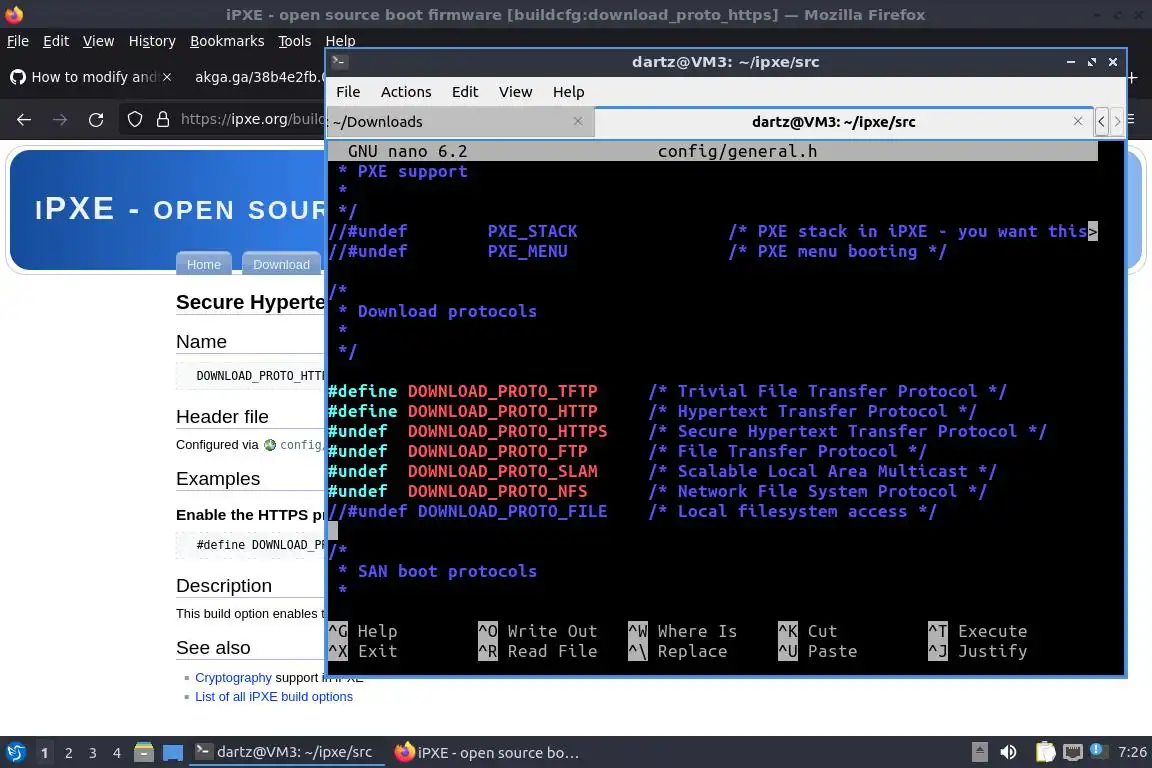Image resolution: width=1152 pixels, height=768 pixels.
Task: Open the start menu icon in the taskbar
Action: coord(15,753)
